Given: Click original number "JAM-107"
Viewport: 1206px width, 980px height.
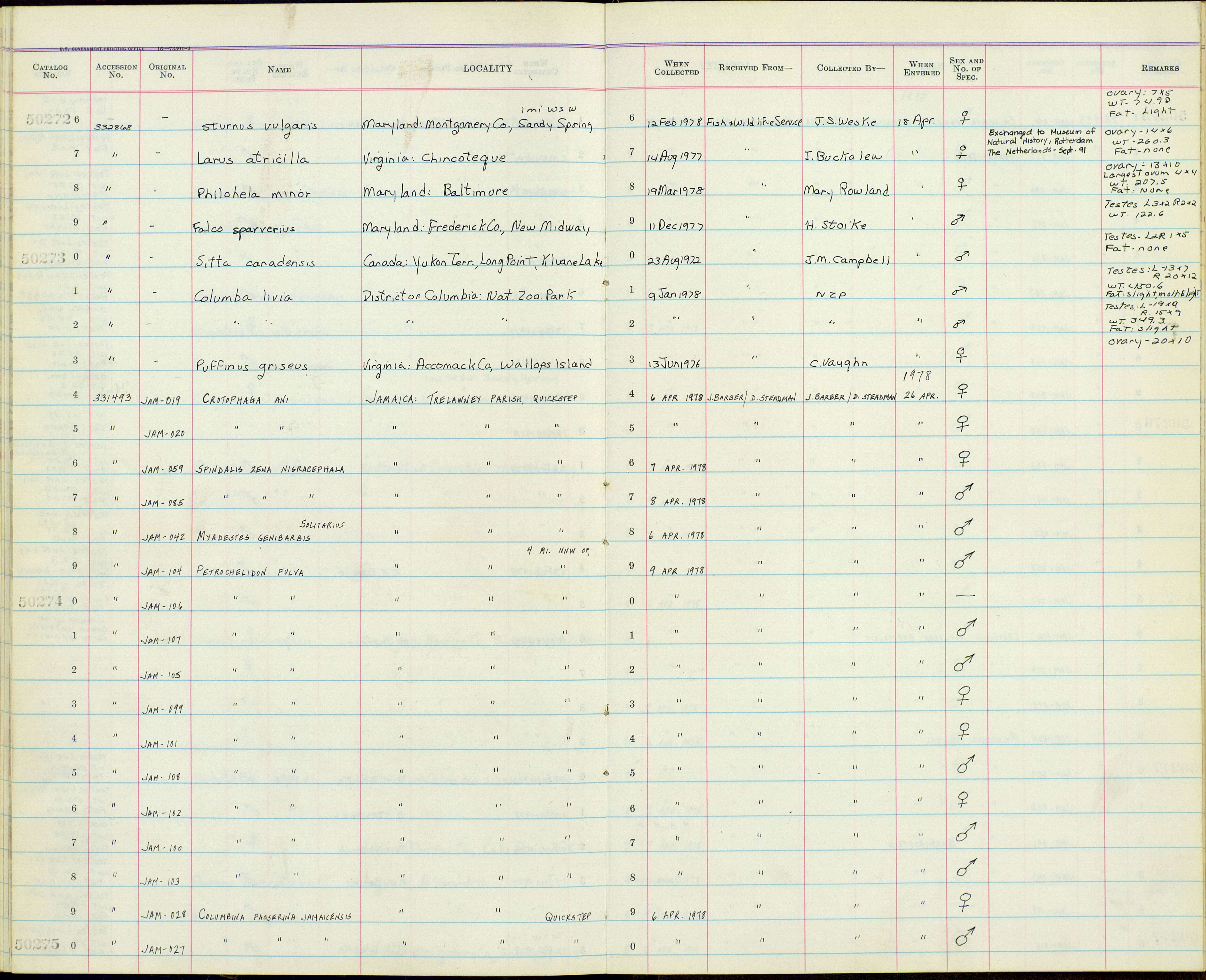Looking at the screenshot, I should pyautogui.click(x=161, y=641).
